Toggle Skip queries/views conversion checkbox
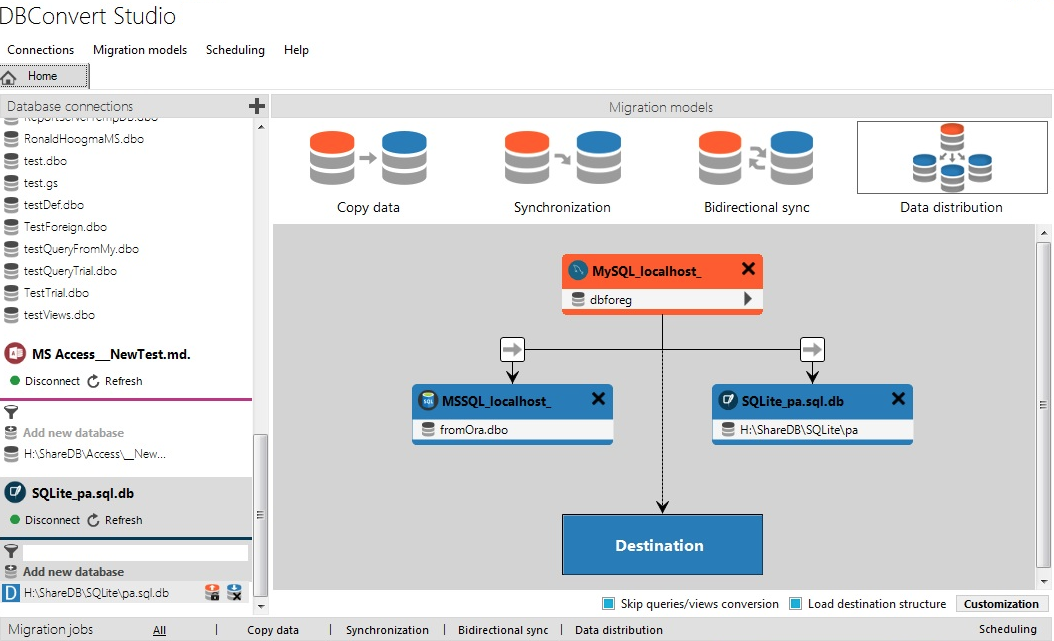Screen dimensions: 1054x641 (x=608, y=604)
